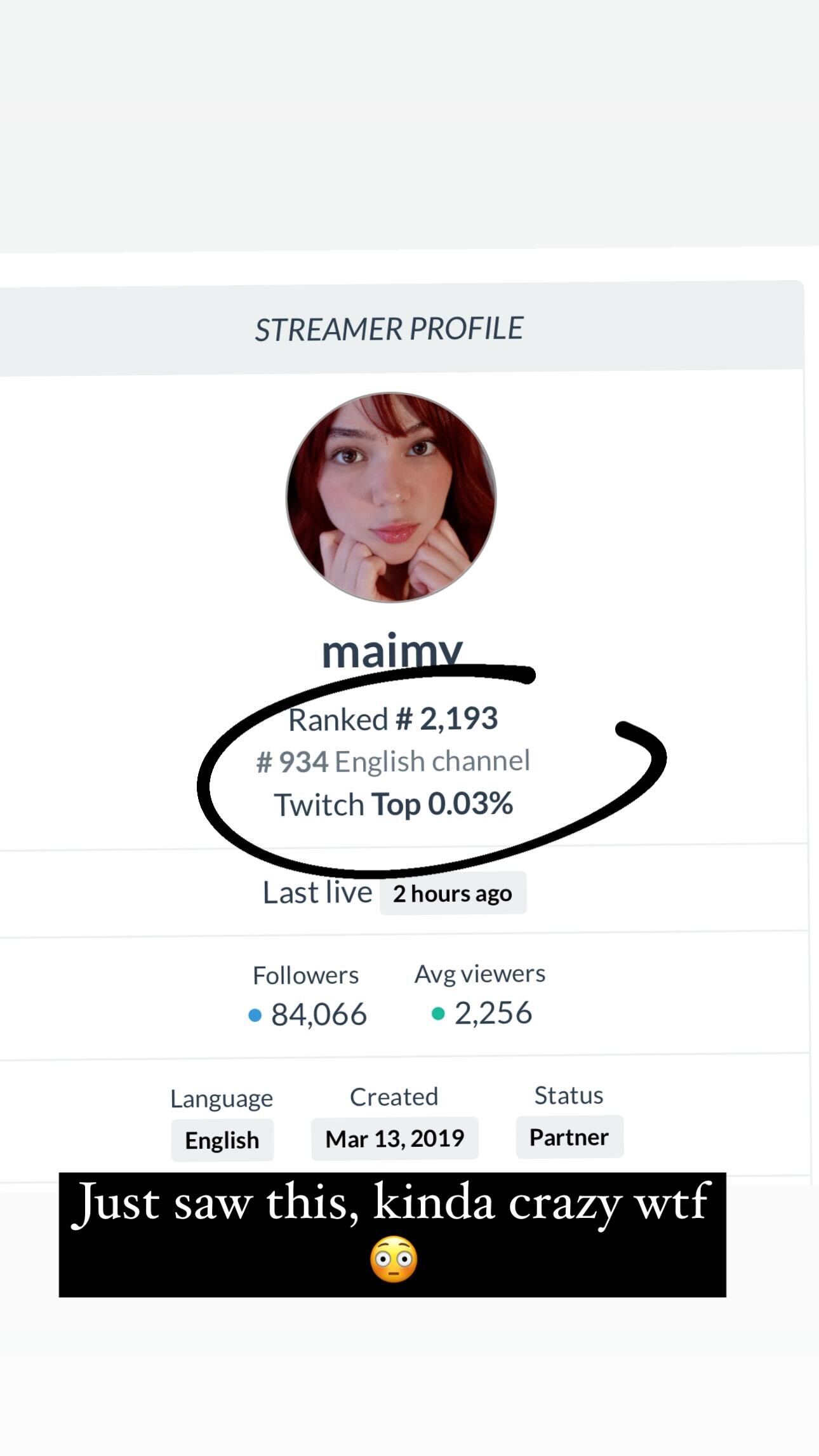Click the flushed face emoji

(394, 1259)
